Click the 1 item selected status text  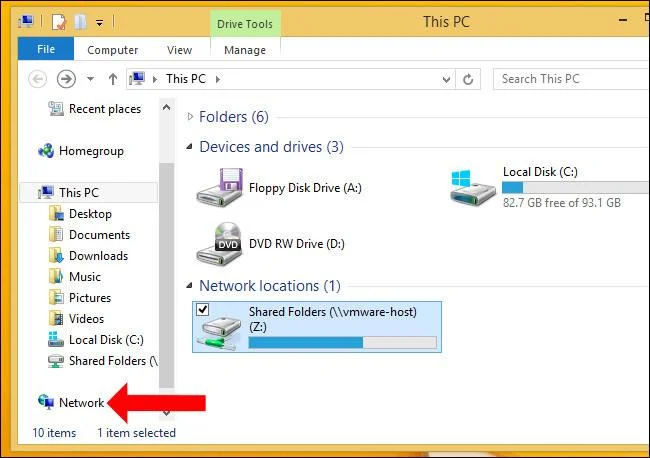(x=136, y=433)
